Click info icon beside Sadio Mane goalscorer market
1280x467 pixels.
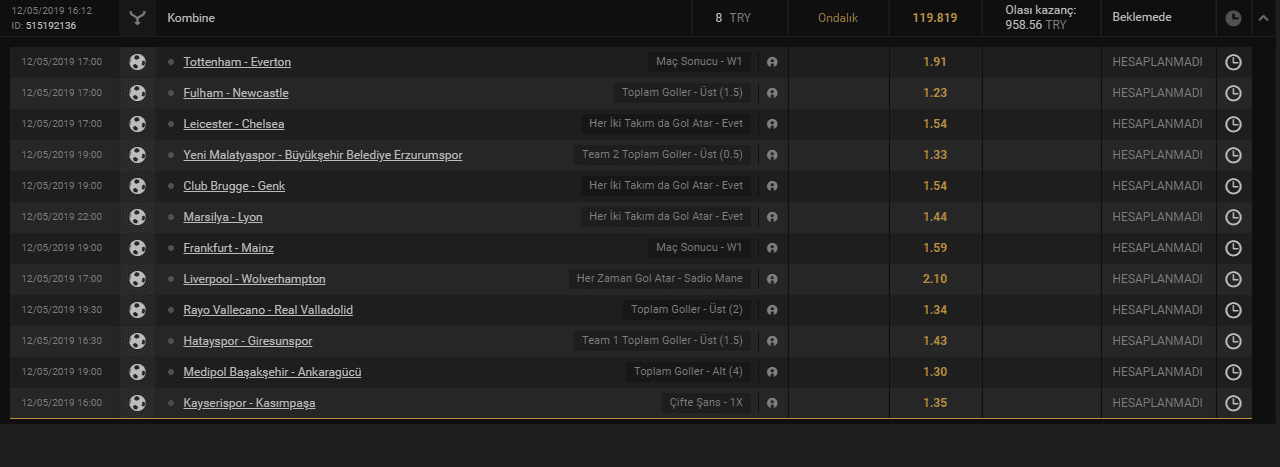(x=772, y=279)
